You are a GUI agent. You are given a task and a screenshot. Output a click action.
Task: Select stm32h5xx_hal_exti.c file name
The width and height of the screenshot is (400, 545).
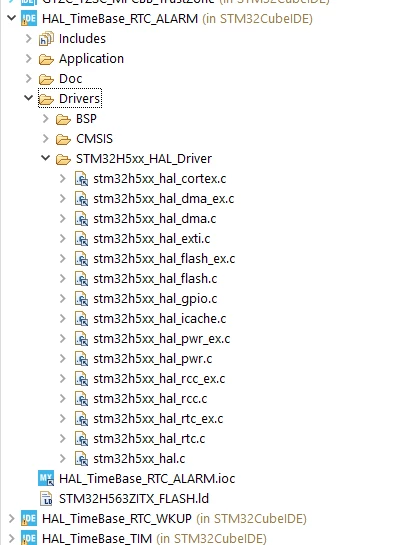point(152,238)
